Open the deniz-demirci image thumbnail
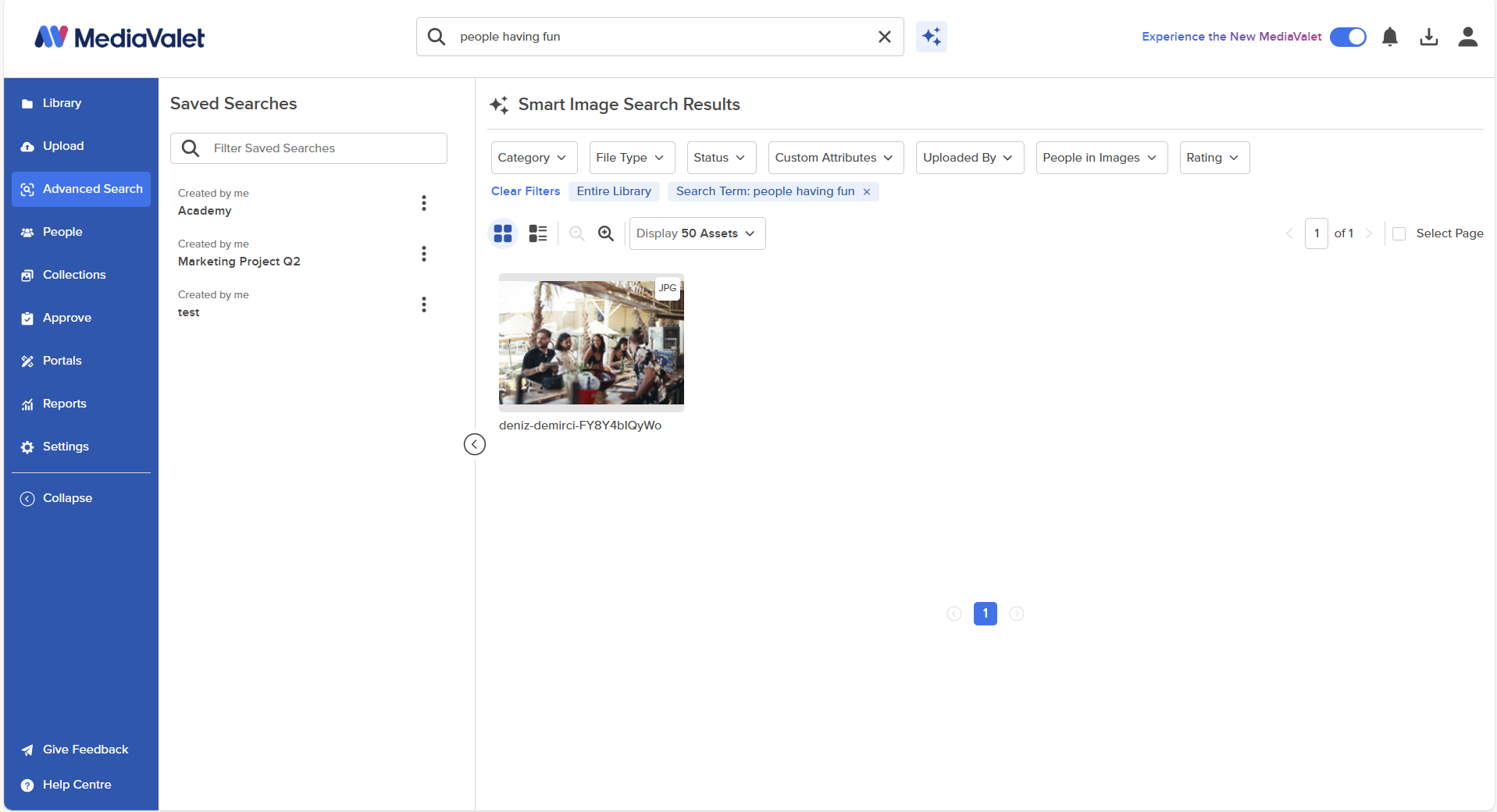 (591, 343)
